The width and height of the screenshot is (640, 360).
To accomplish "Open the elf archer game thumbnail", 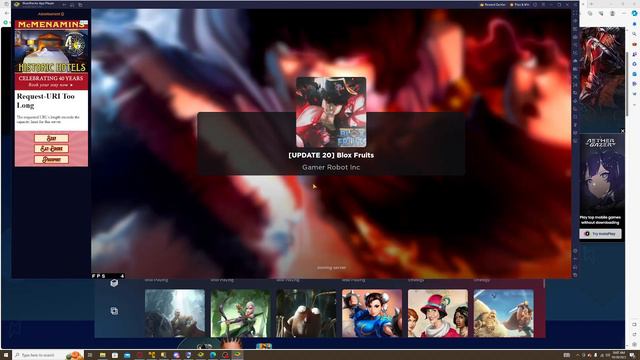I will click(240, 313).
